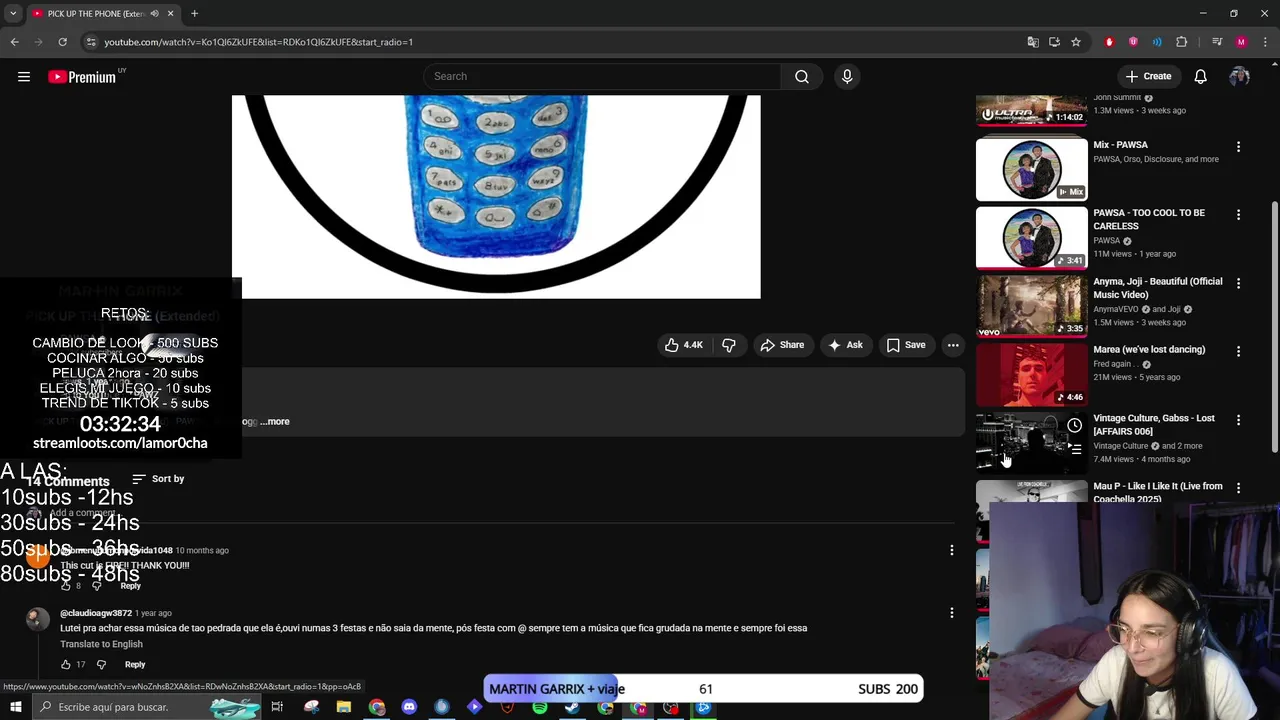Open Windows Start menu
The height and width of the screenshot is (720, 1280).
click(15, 707)
